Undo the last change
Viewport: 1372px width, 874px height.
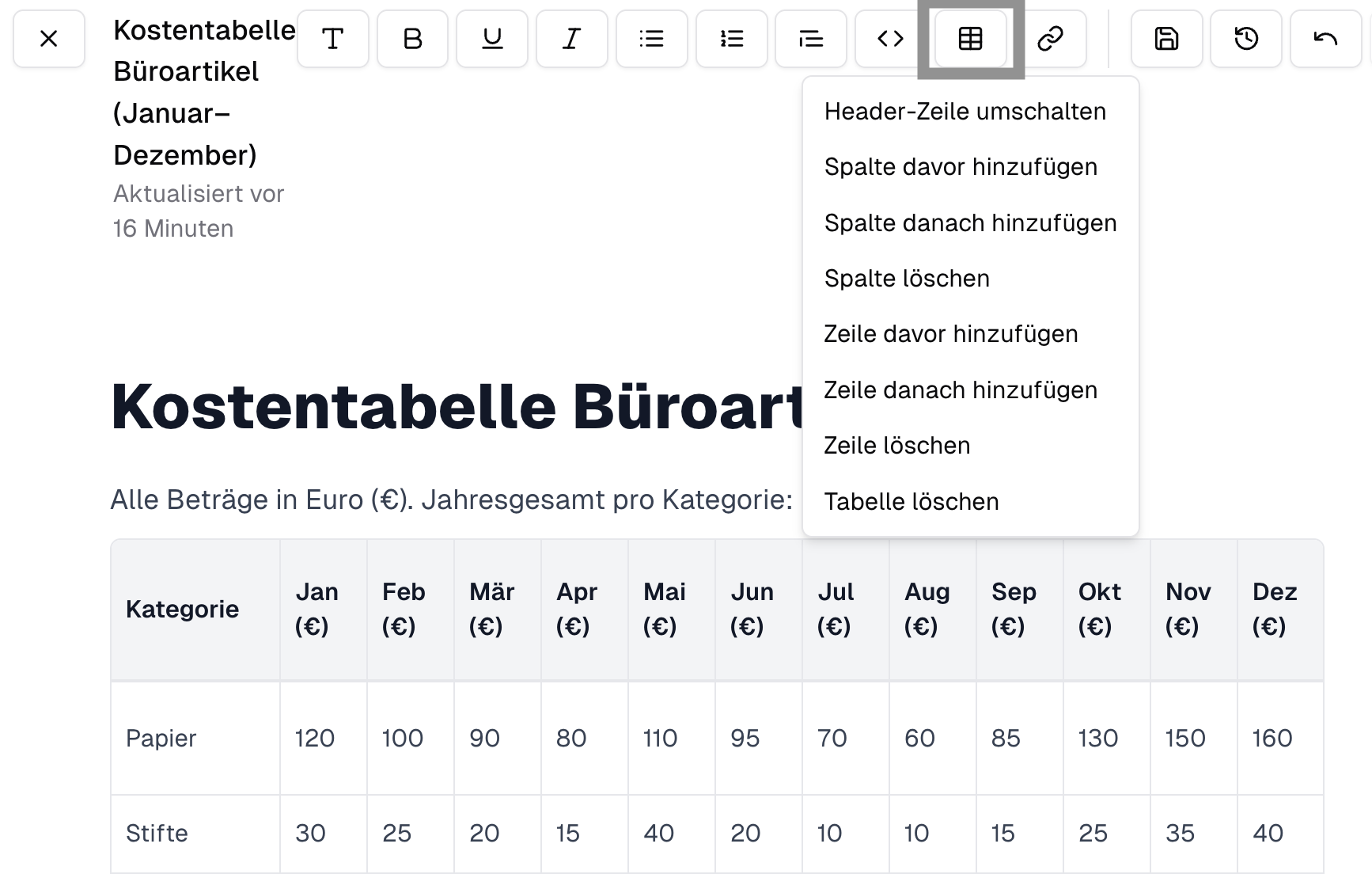point(1325,38)
